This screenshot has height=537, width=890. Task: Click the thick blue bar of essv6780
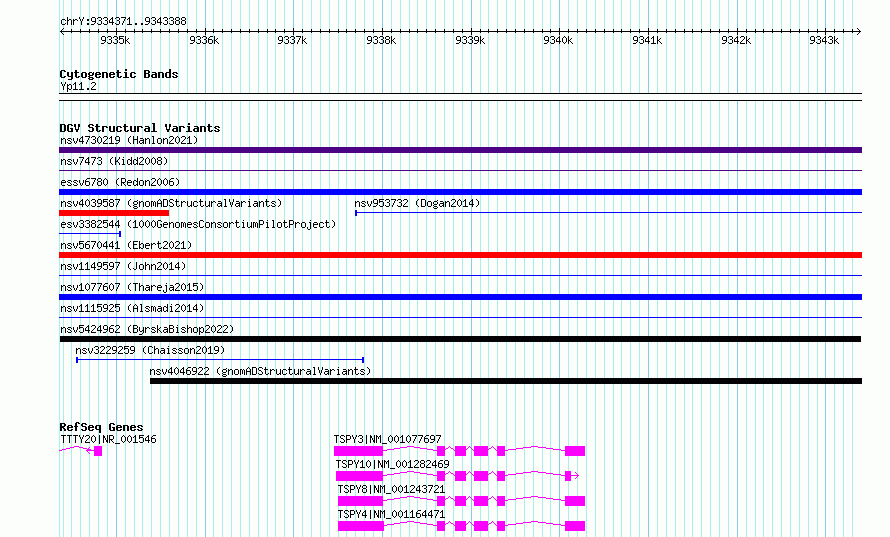(x=460, y=192)
